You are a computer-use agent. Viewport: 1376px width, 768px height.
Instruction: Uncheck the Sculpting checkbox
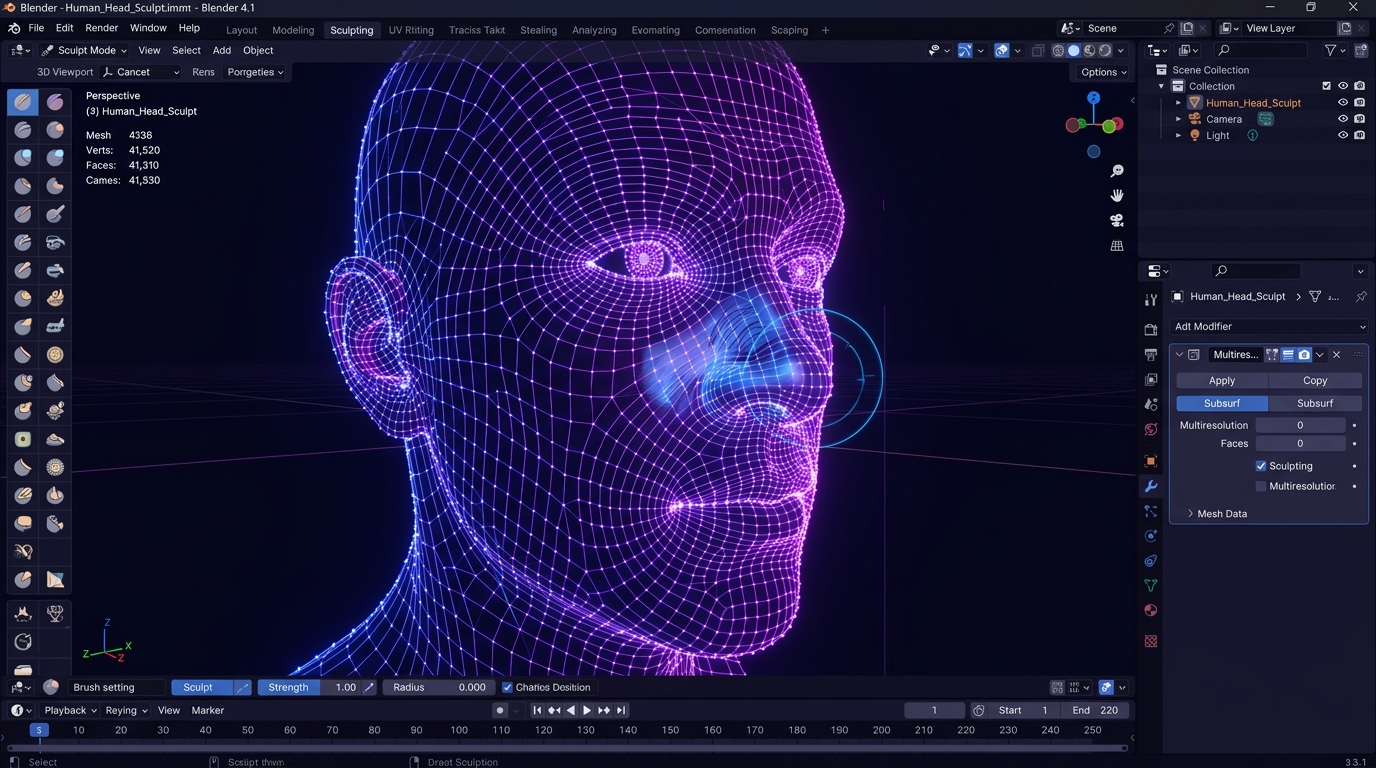[x=1261, y=466]
